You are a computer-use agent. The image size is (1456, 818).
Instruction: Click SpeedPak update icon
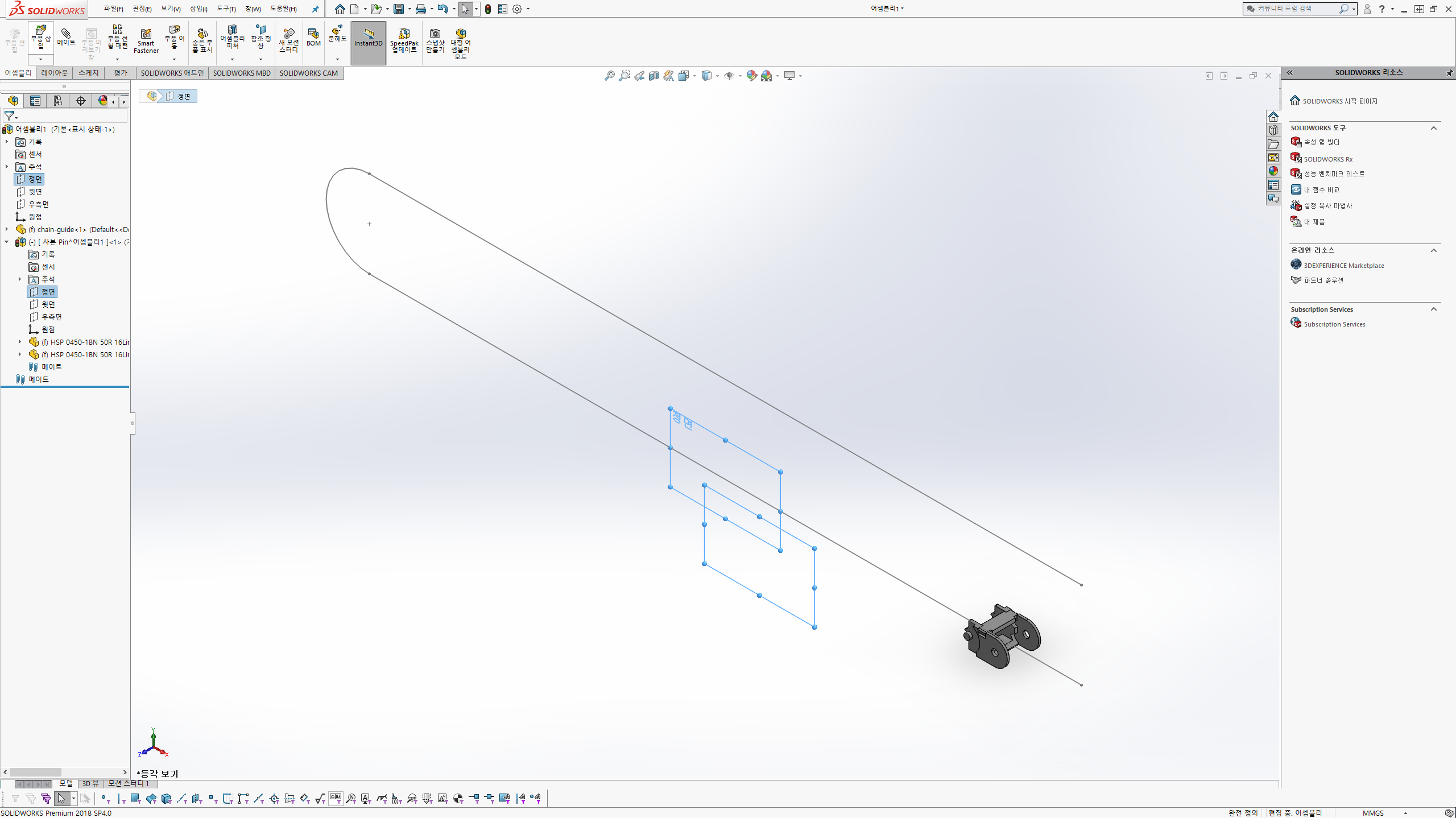[x=404, y=41]
